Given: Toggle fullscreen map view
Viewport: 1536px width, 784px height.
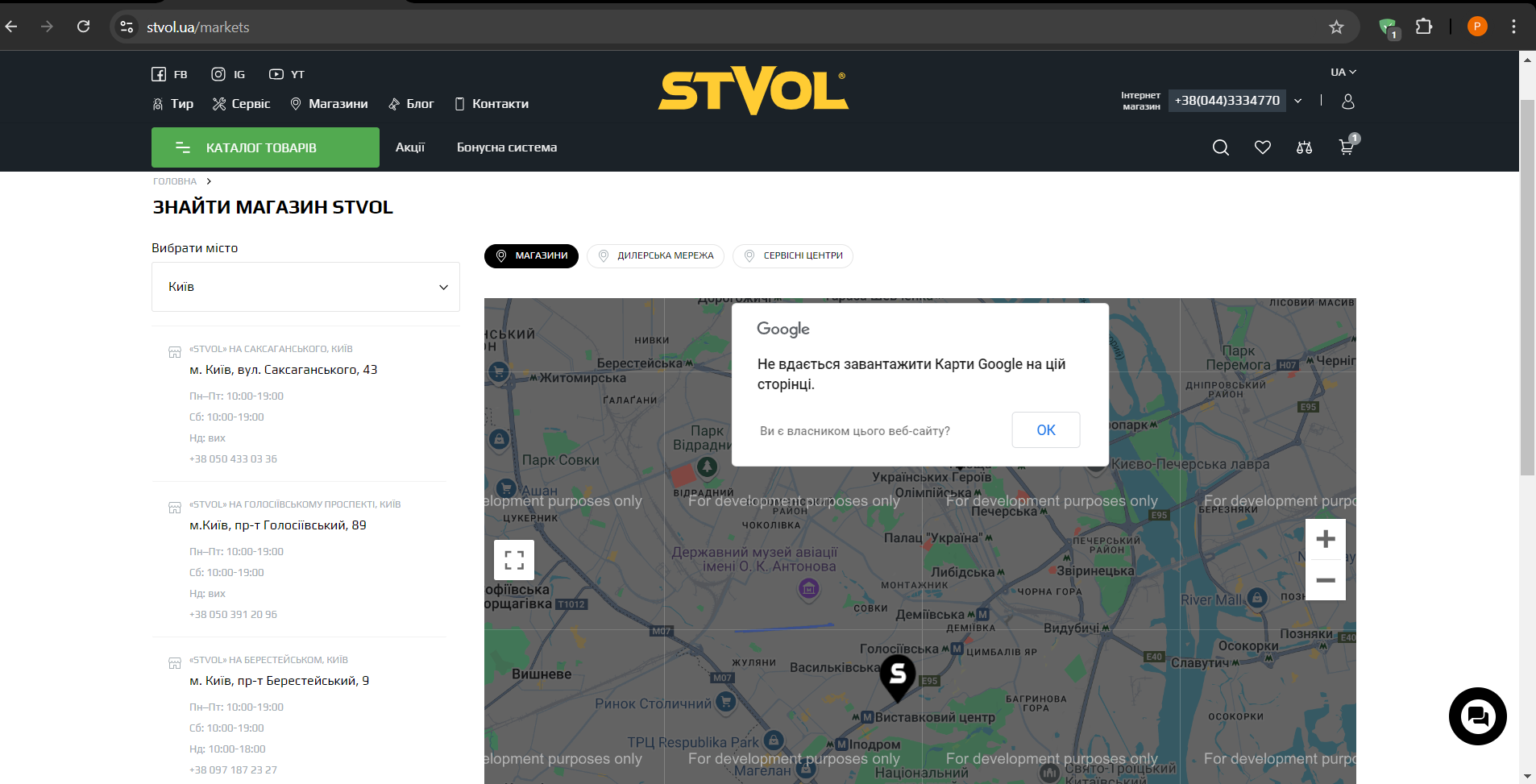Looking at the screenshot, I should tap(514, 560).
